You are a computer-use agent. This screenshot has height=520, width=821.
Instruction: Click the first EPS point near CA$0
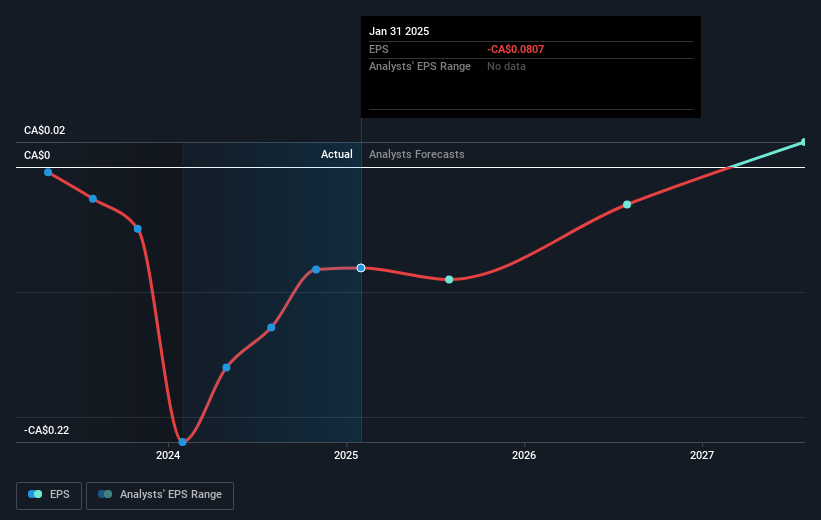[48, 172]
